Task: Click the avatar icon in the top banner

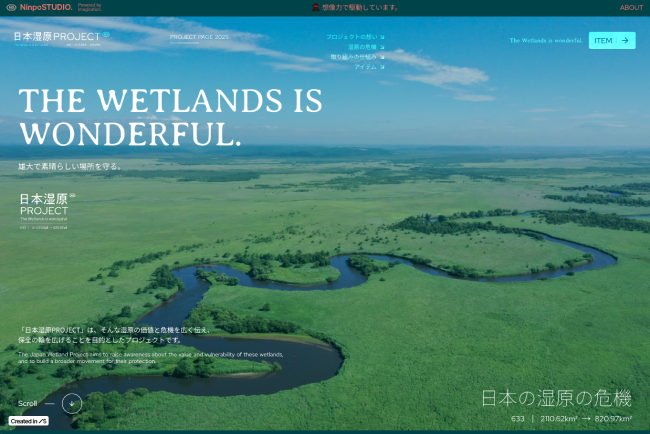Action: [x=316, y=7]
